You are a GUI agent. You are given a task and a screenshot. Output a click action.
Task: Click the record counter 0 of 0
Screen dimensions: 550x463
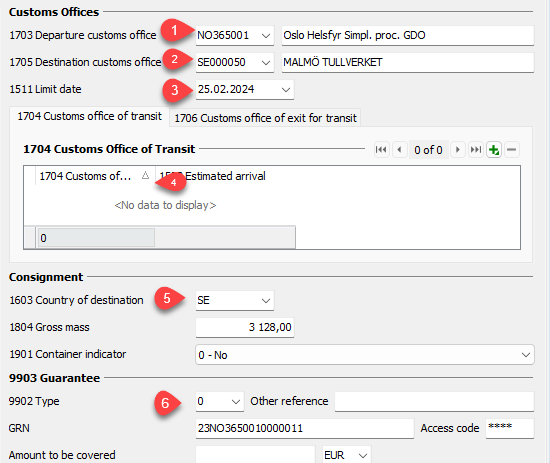pos(428,150)
